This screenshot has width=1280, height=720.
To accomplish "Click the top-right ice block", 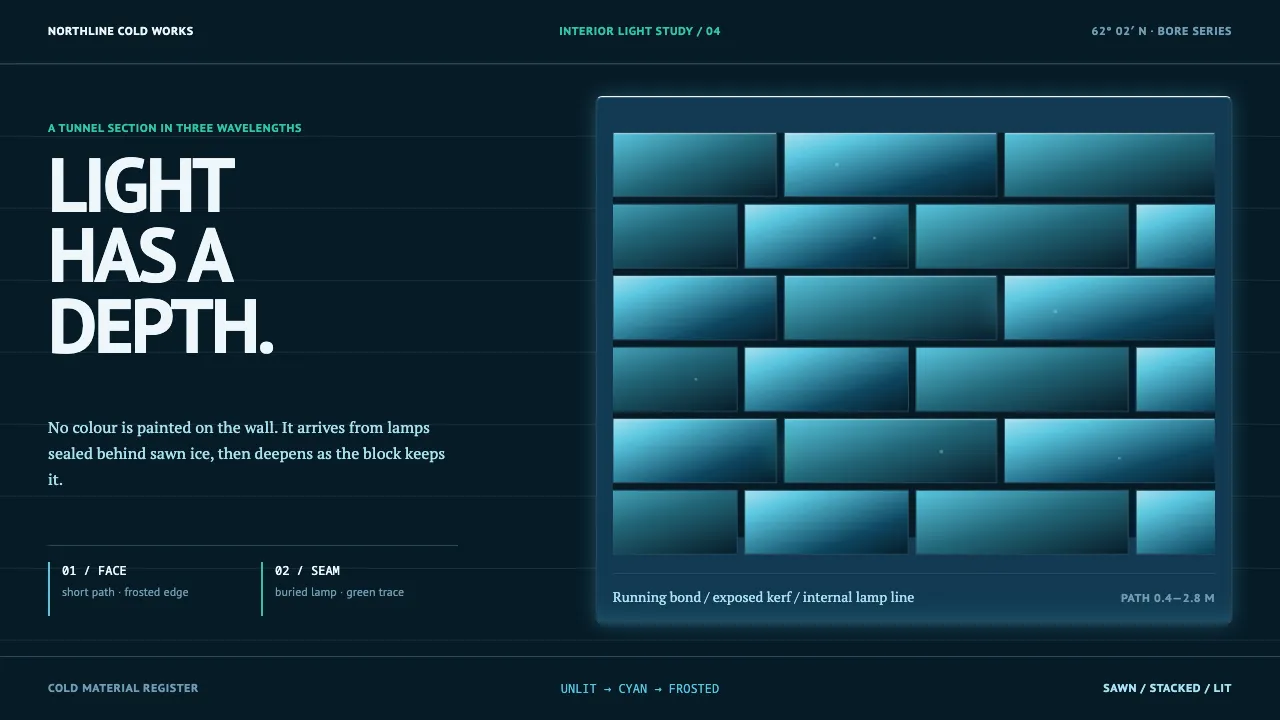I will 1109,165.
